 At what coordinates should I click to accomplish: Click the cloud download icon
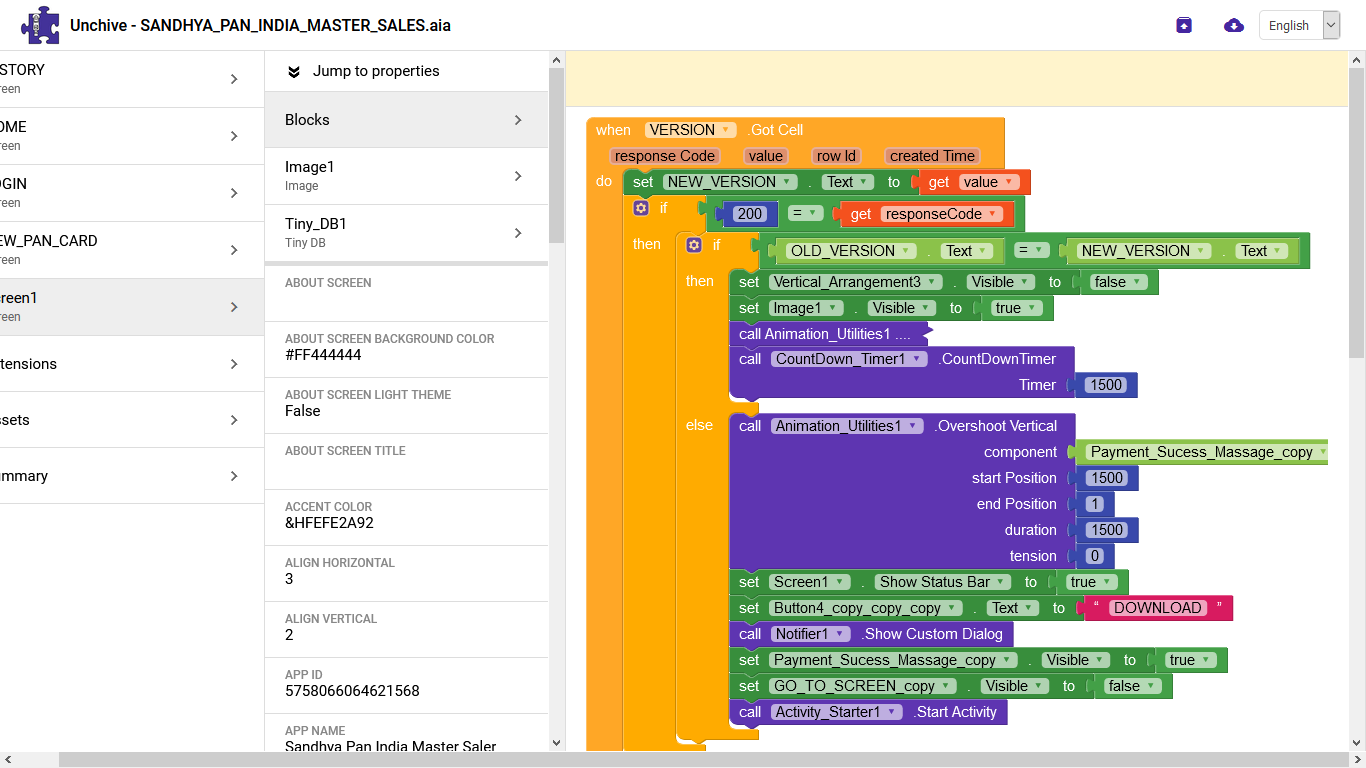pos(1234,25)
